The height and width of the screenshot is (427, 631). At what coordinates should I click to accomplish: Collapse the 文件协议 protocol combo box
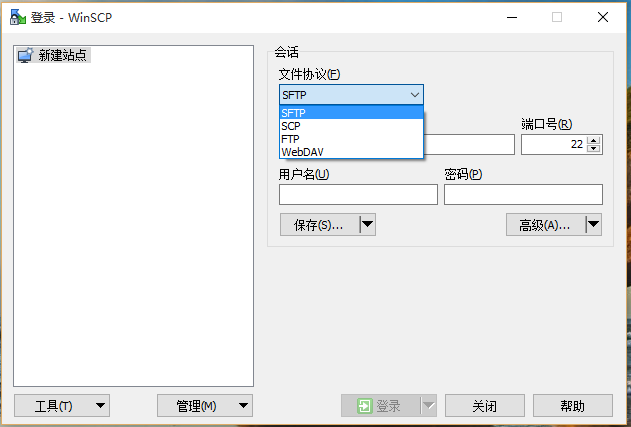pyautogui.click(x=351, y=95)
